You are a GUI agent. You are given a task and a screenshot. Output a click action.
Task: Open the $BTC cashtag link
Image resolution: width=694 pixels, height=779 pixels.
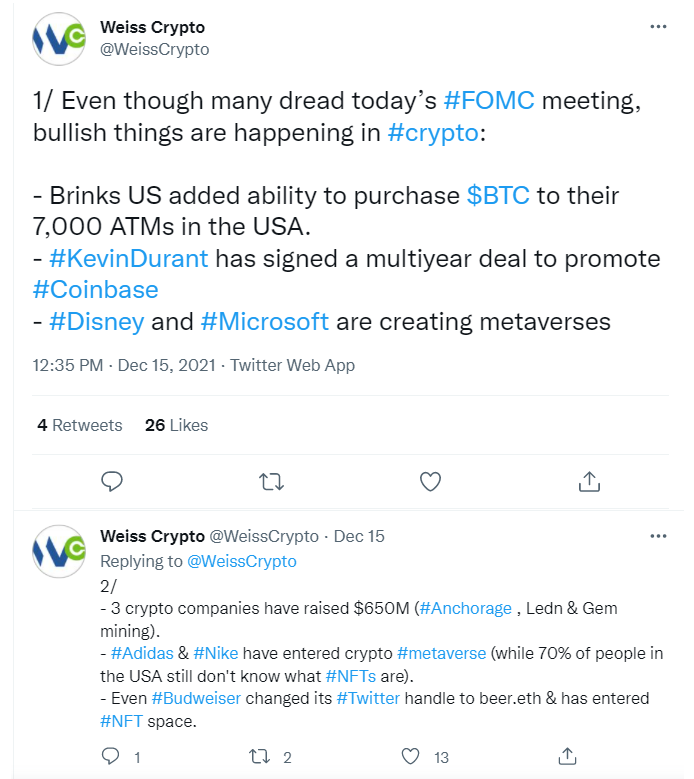tap(498, 195)
